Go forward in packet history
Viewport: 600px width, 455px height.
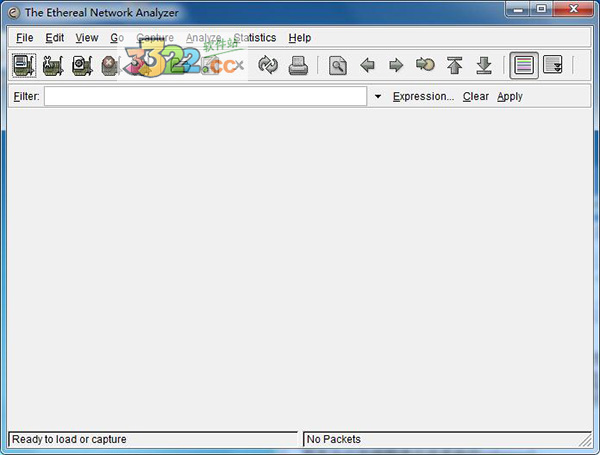coord(396,65)
